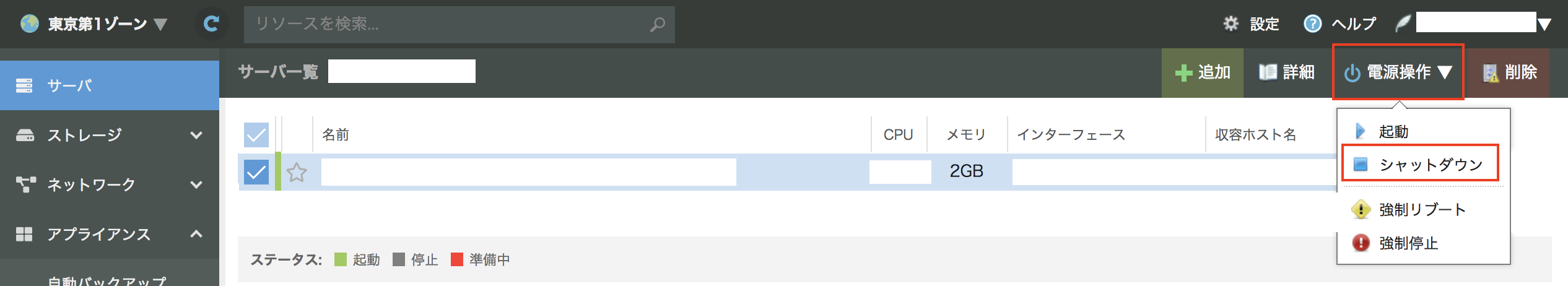Click the help question mark icon

tap(1312, 24)
